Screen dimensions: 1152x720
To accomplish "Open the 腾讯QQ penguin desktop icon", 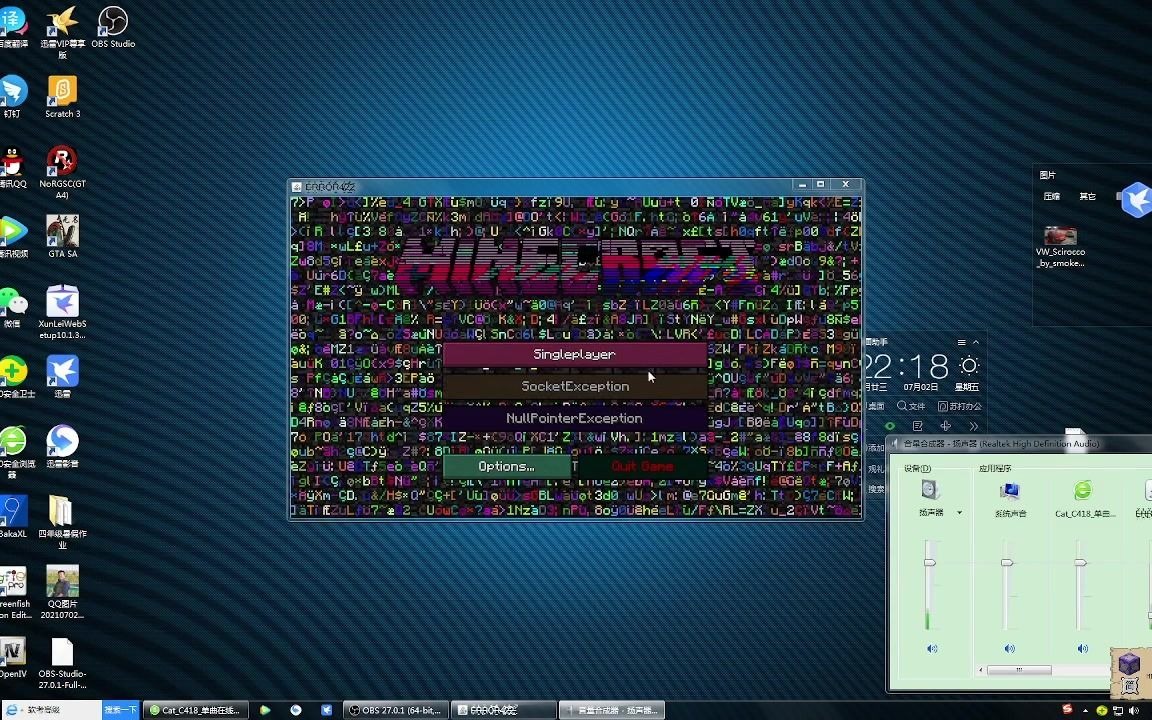I will point(12,166).
